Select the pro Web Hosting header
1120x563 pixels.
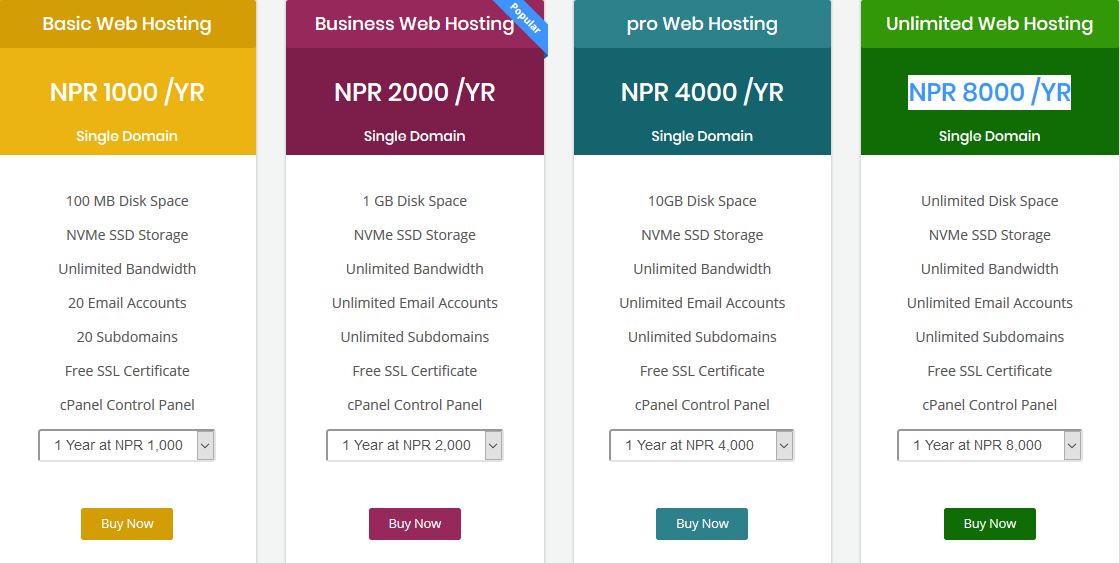701,24
